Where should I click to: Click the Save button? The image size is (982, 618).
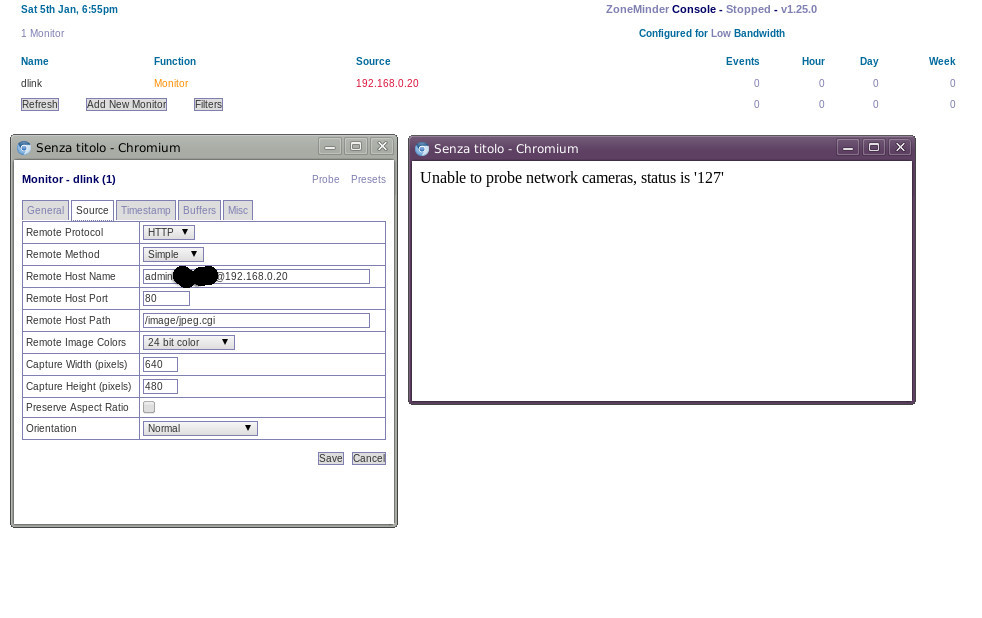click(x=331, y=458)
